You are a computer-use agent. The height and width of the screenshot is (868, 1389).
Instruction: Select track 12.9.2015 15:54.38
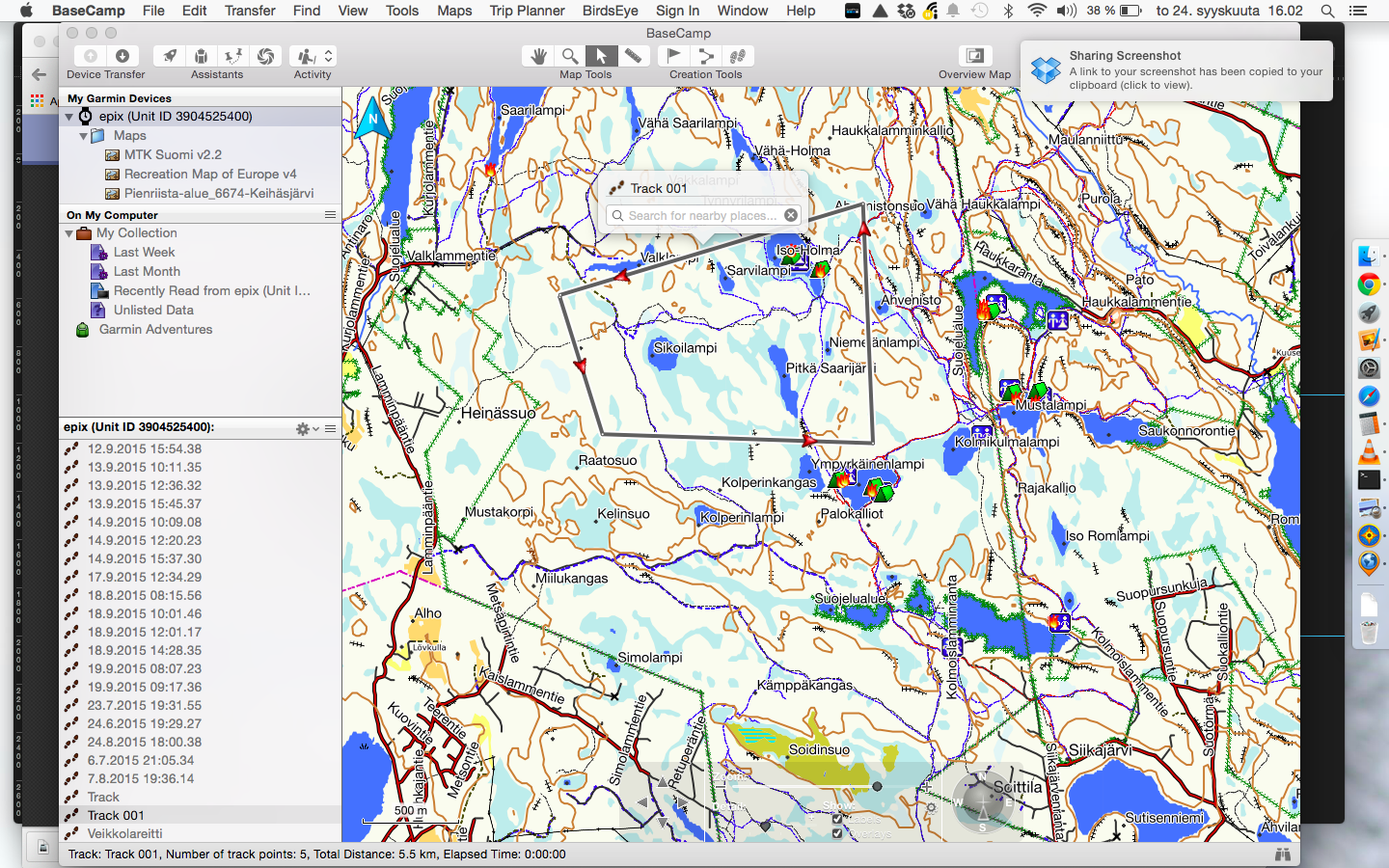click(x=145, y=448)
